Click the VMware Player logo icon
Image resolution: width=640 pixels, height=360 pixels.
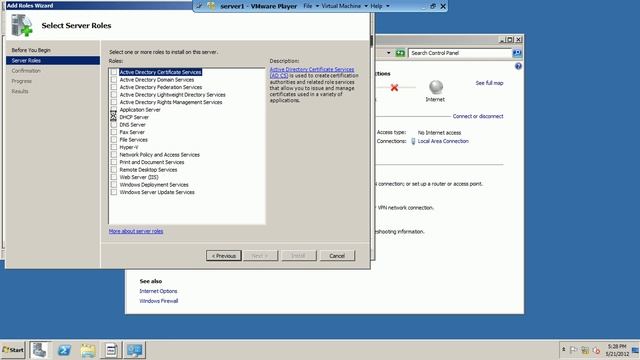coord(211,6)
